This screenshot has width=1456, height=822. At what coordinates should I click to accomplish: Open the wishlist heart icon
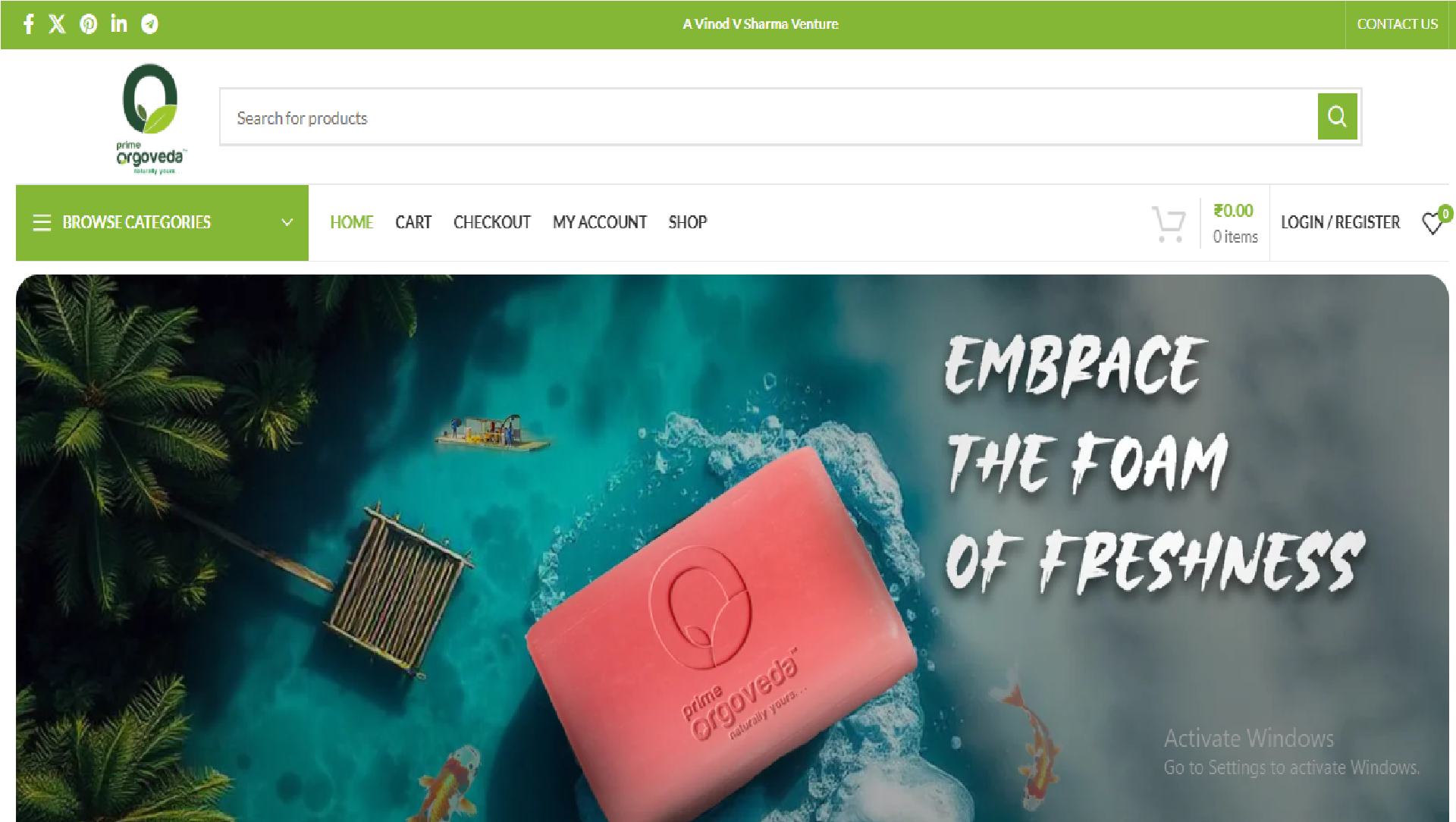pyautogui.click(x=1432, y=223)
